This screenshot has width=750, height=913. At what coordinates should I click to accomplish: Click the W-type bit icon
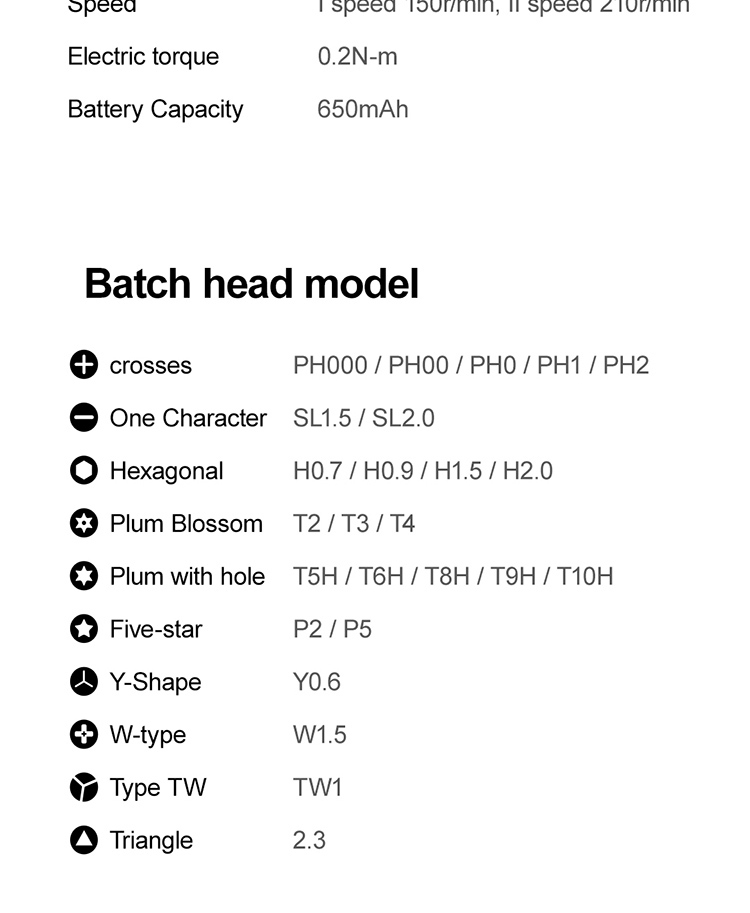tap(84, 735)
